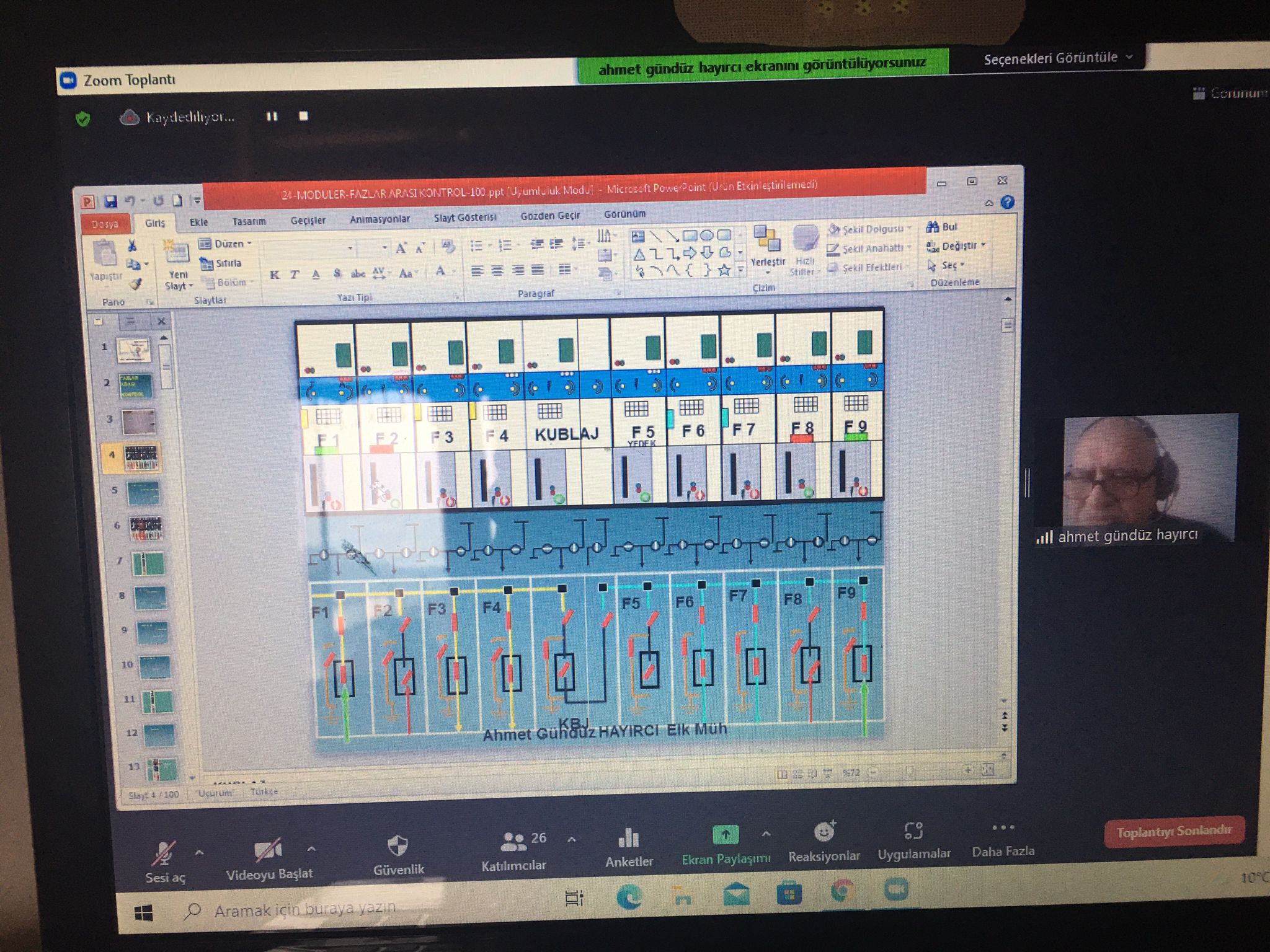Open the Seç dropdown
This screenshot has width=1270, height=952.
pyautogui.click(x=946, y=265)
